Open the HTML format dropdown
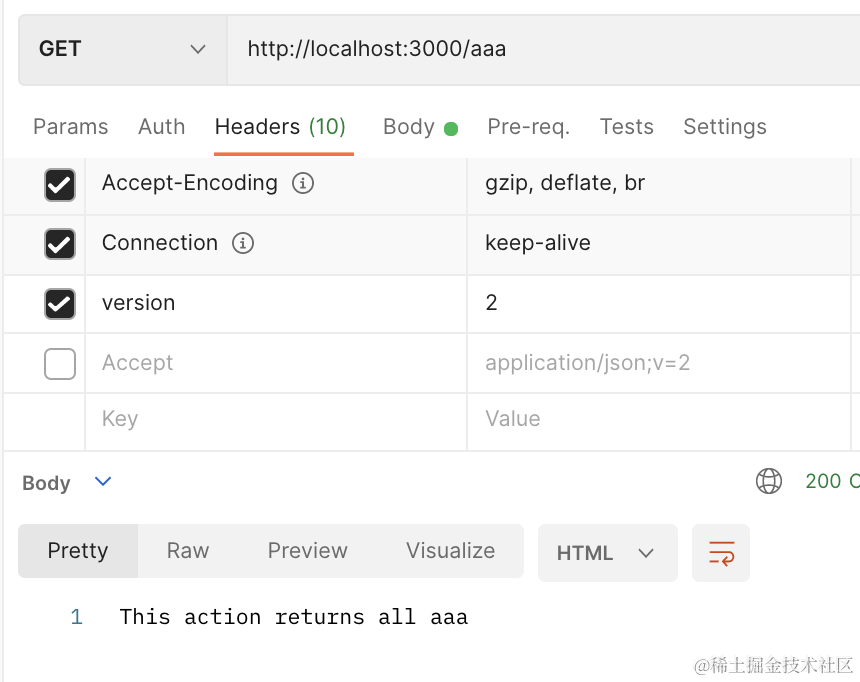This screenshot has height=682, width=860. coord(606,553)
